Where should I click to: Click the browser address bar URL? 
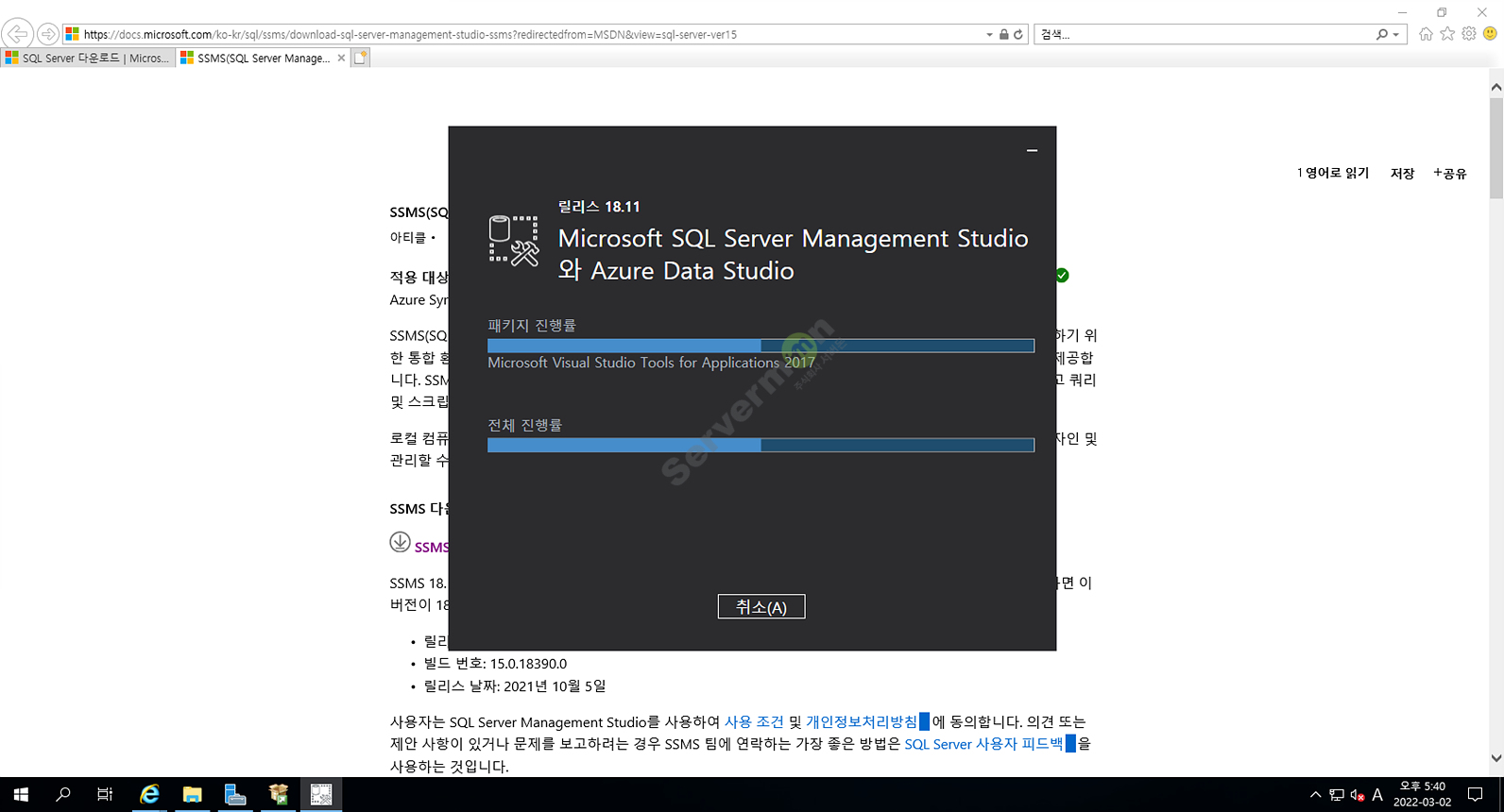click(x=410, y=35)
